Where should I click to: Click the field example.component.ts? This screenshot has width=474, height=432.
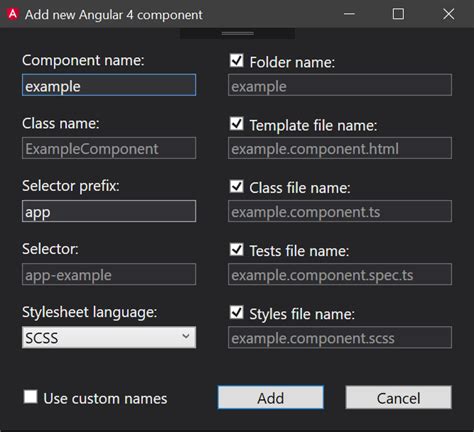tap(340, 211)
